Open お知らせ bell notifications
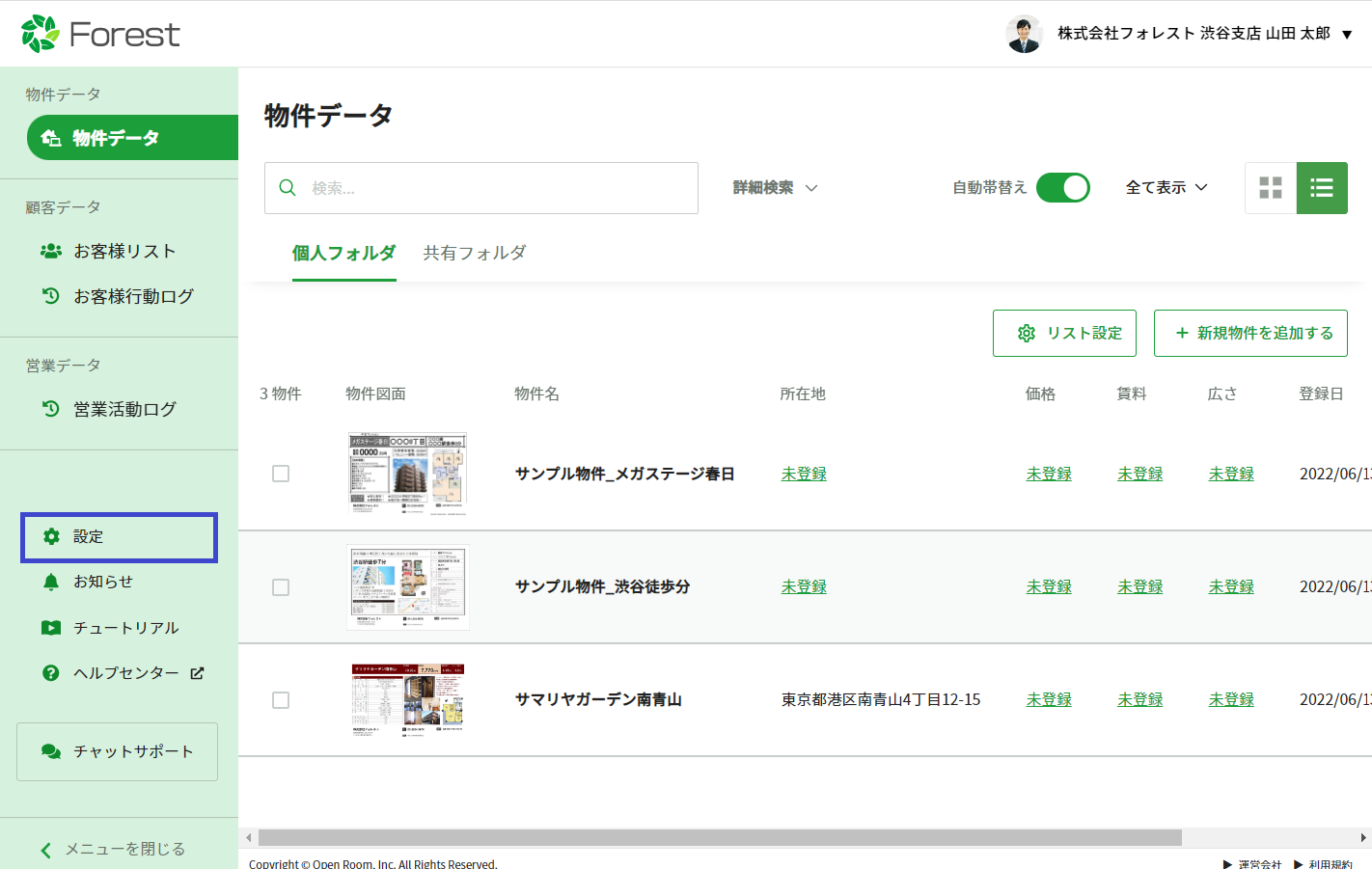 pyautogui.click(x=102, y=582)
